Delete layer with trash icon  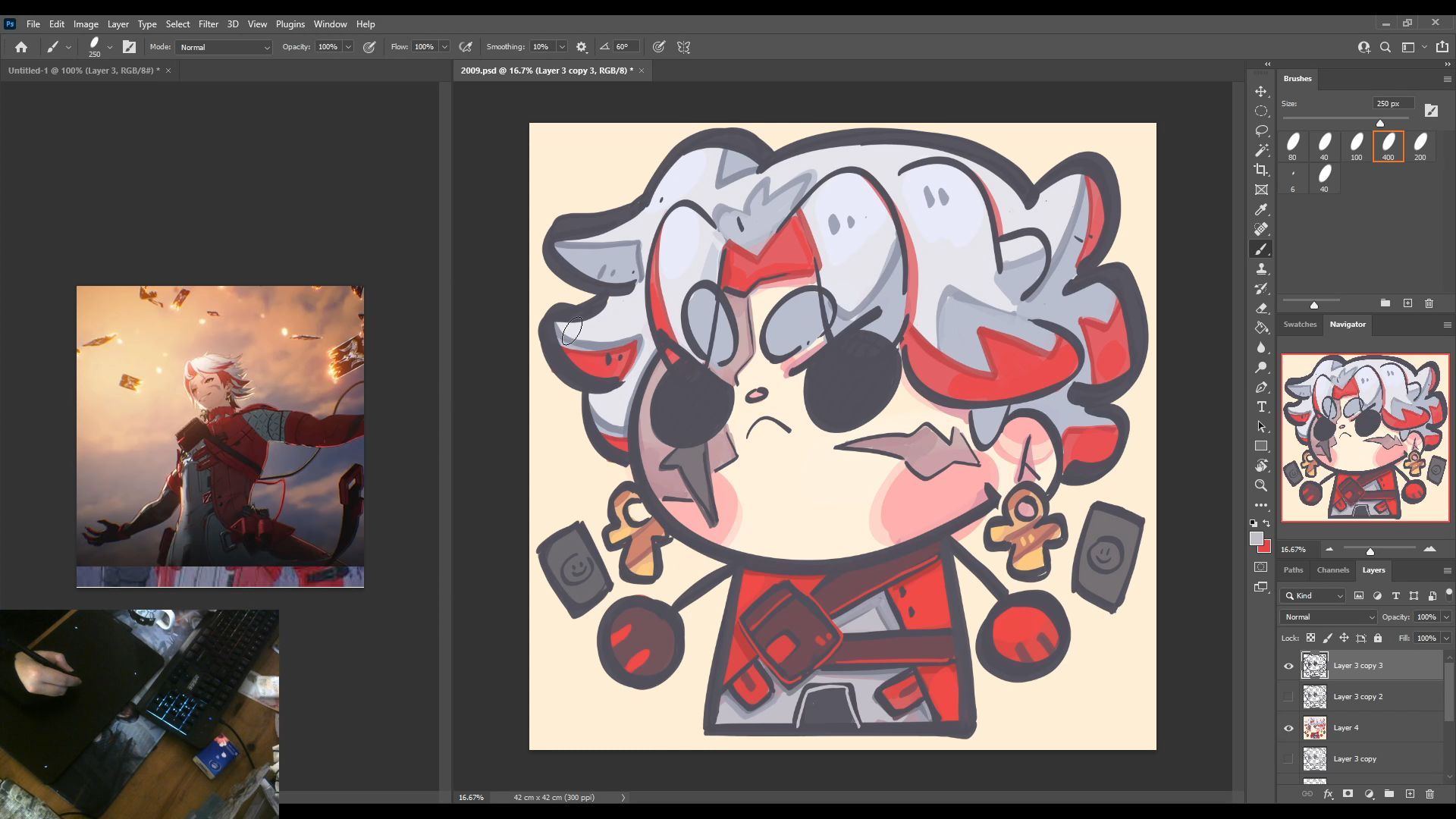(1429, 794)
